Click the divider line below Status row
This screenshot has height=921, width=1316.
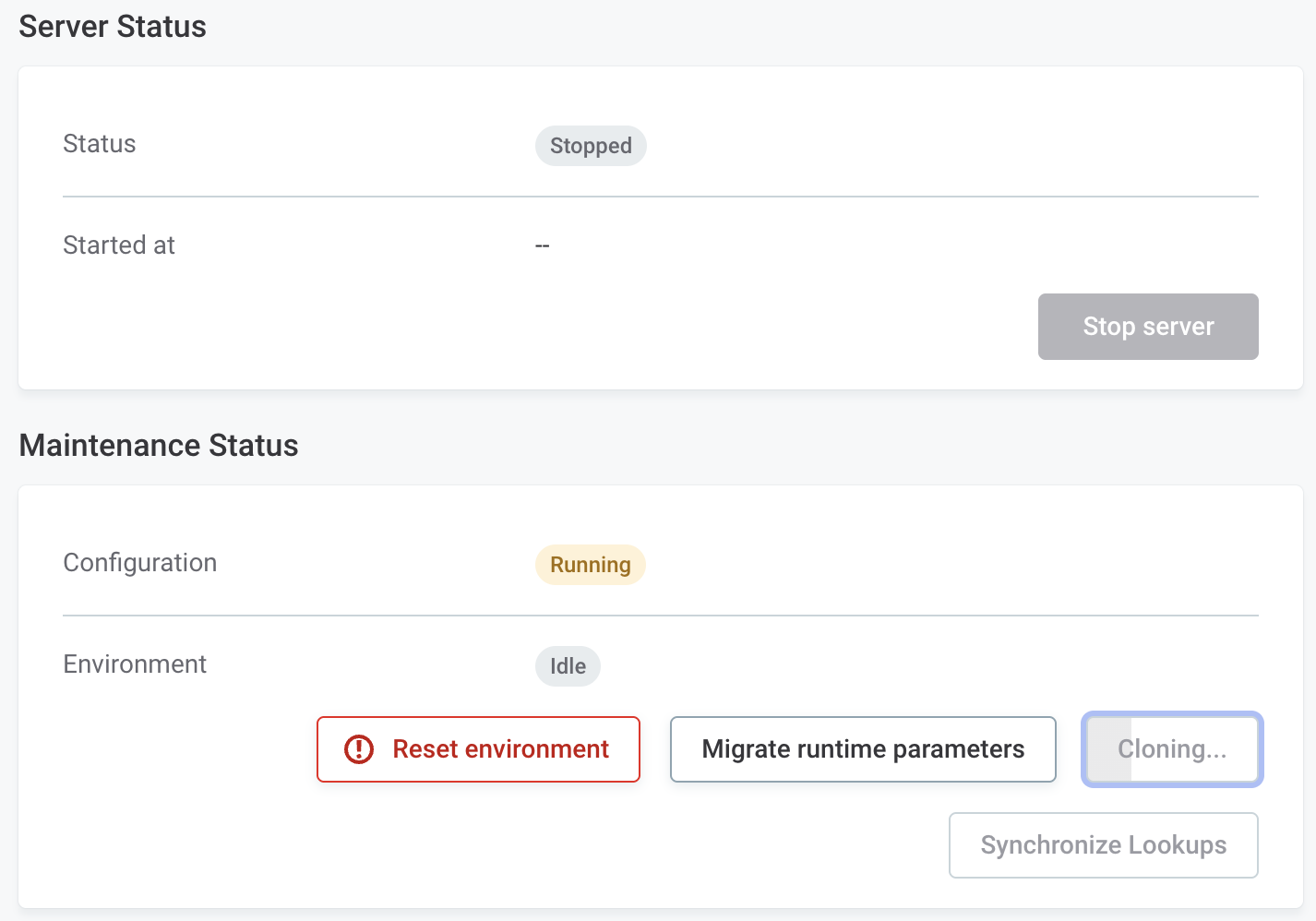(x=660, y=197)
